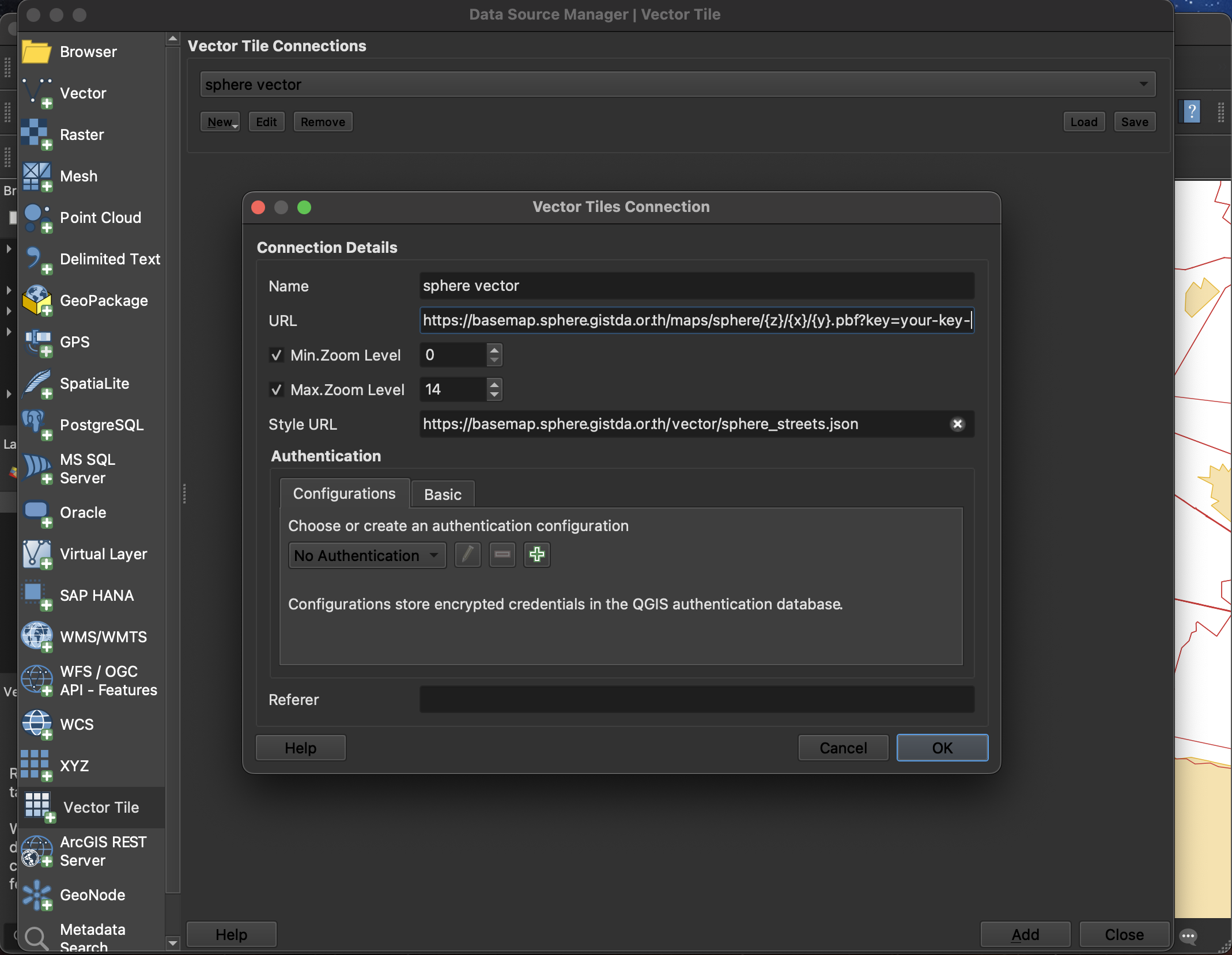Choose the XYZ tiles source
Viewport: 1232px width, 955px height.
pos(74,766)
